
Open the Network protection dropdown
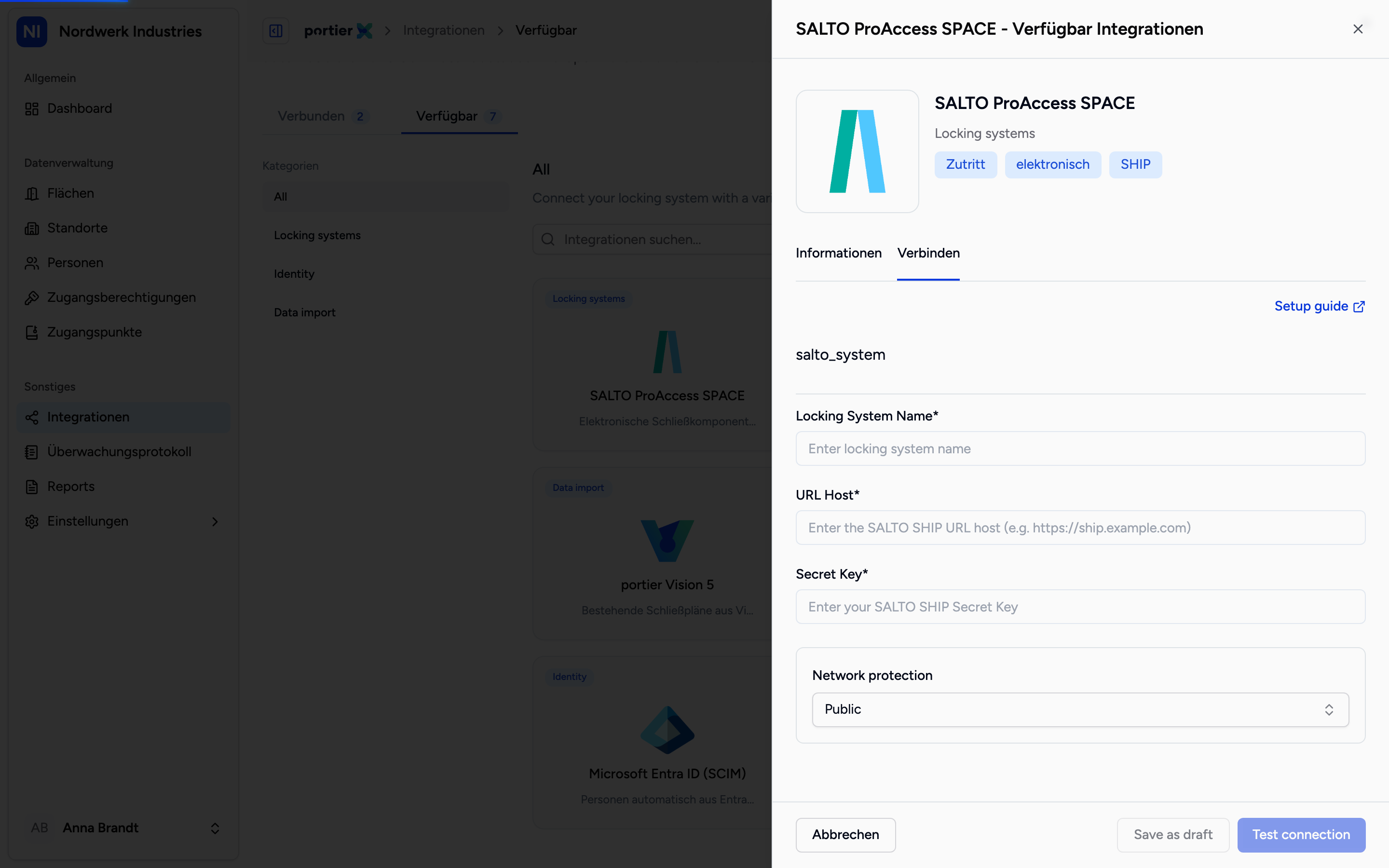point(1080,709)
